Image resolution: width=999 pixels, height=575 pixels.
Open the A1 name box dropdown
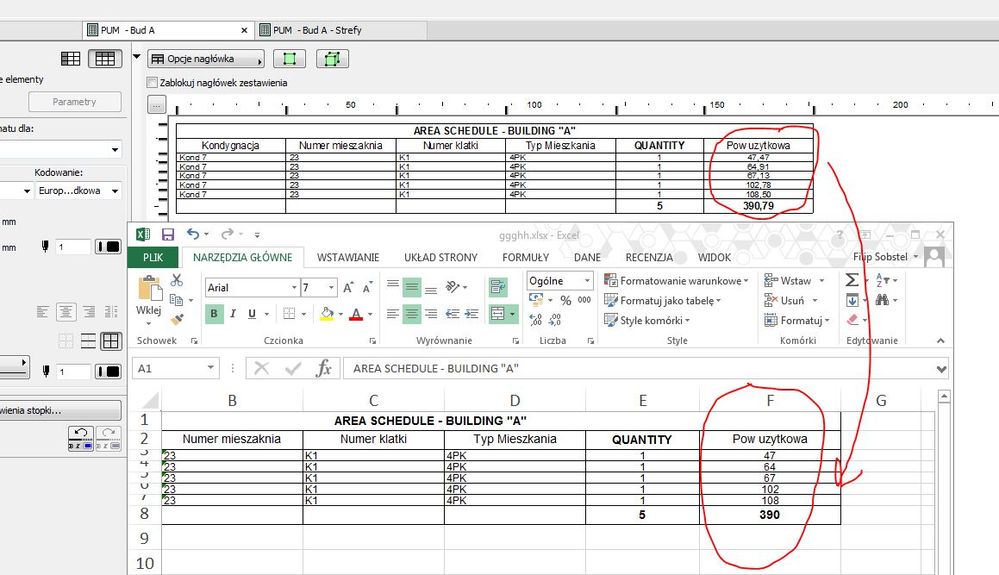click(210, 368)
